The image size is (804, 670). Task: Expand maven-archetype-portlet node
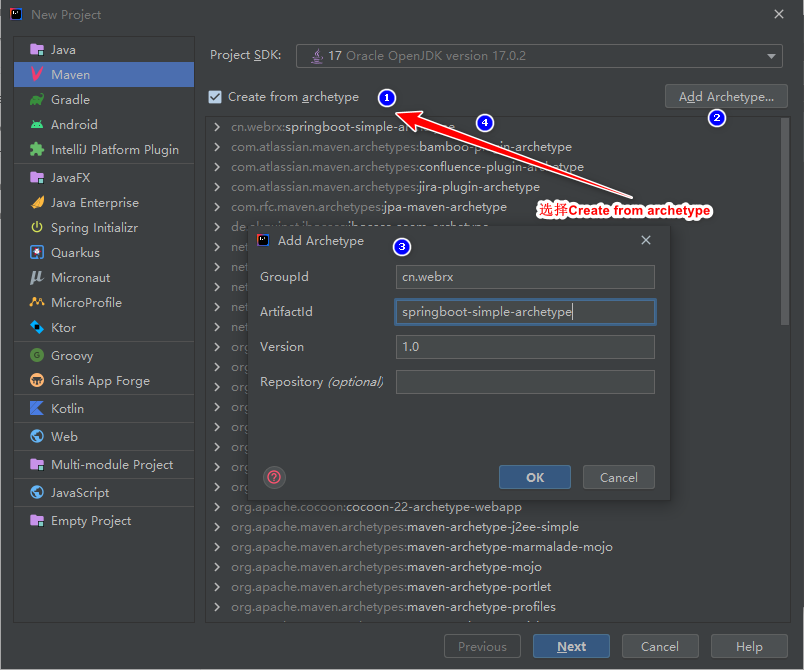click(217, 587)
